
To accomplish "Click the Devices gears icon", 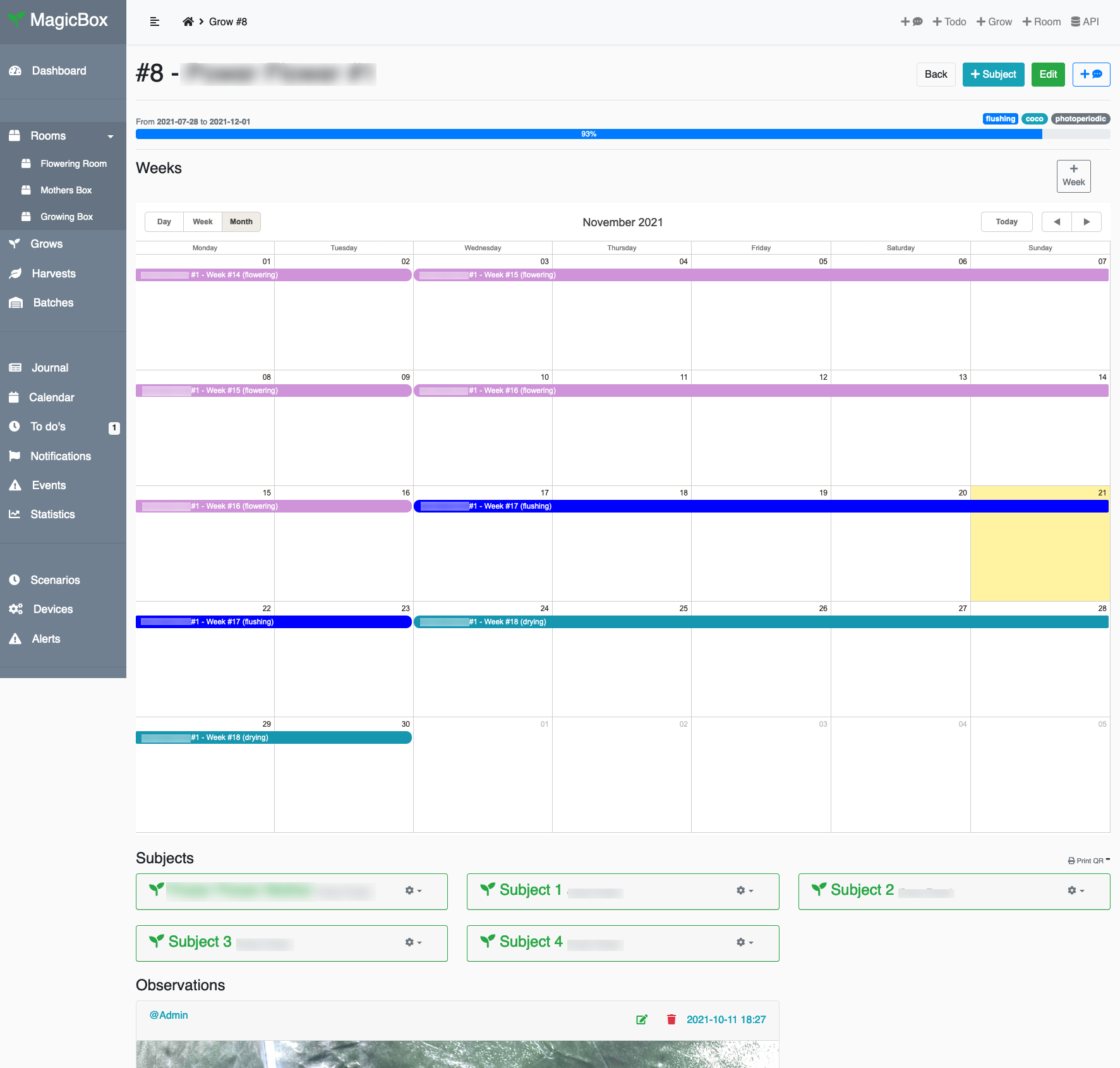I will pos(16,609).
